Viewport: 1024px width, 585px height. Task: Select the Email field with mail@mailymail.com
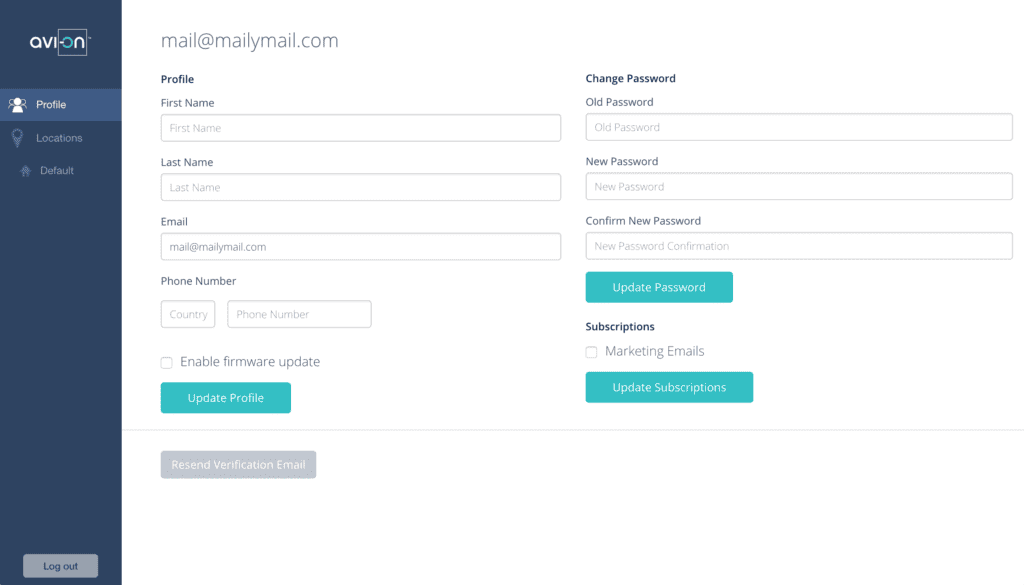360,247
